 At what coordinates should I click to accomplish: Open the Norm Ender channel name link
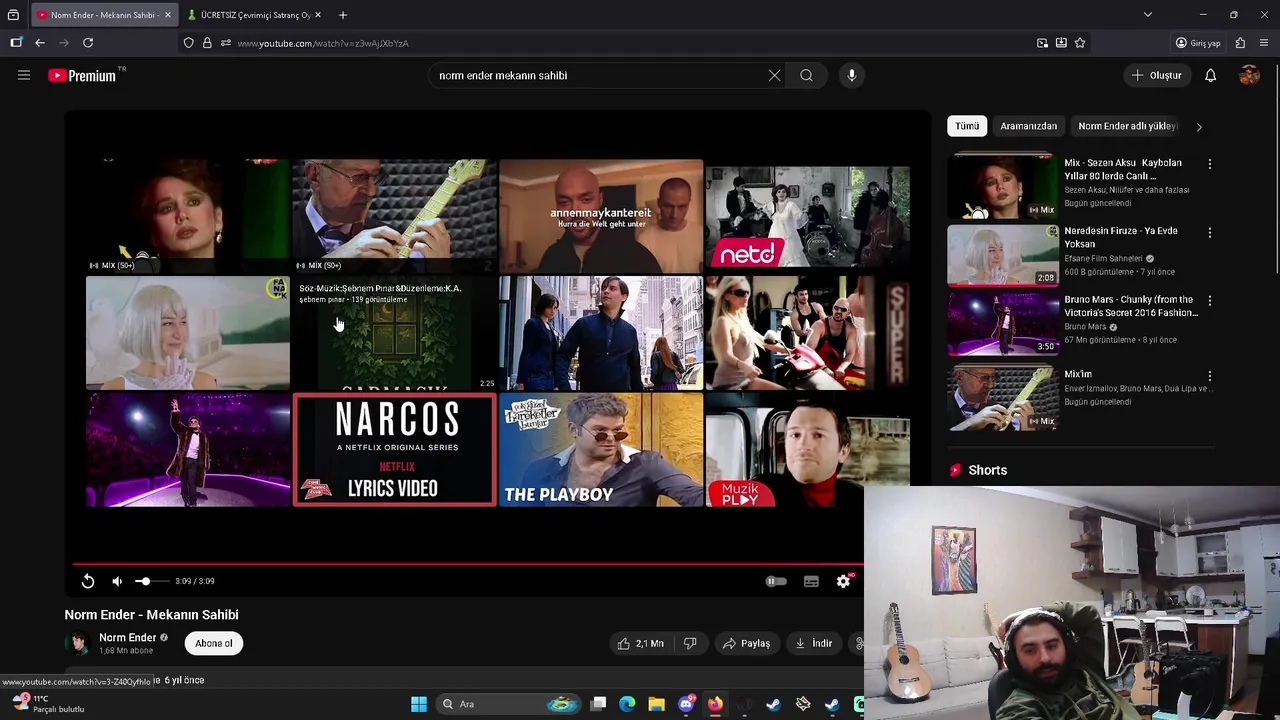coord(127,637)
